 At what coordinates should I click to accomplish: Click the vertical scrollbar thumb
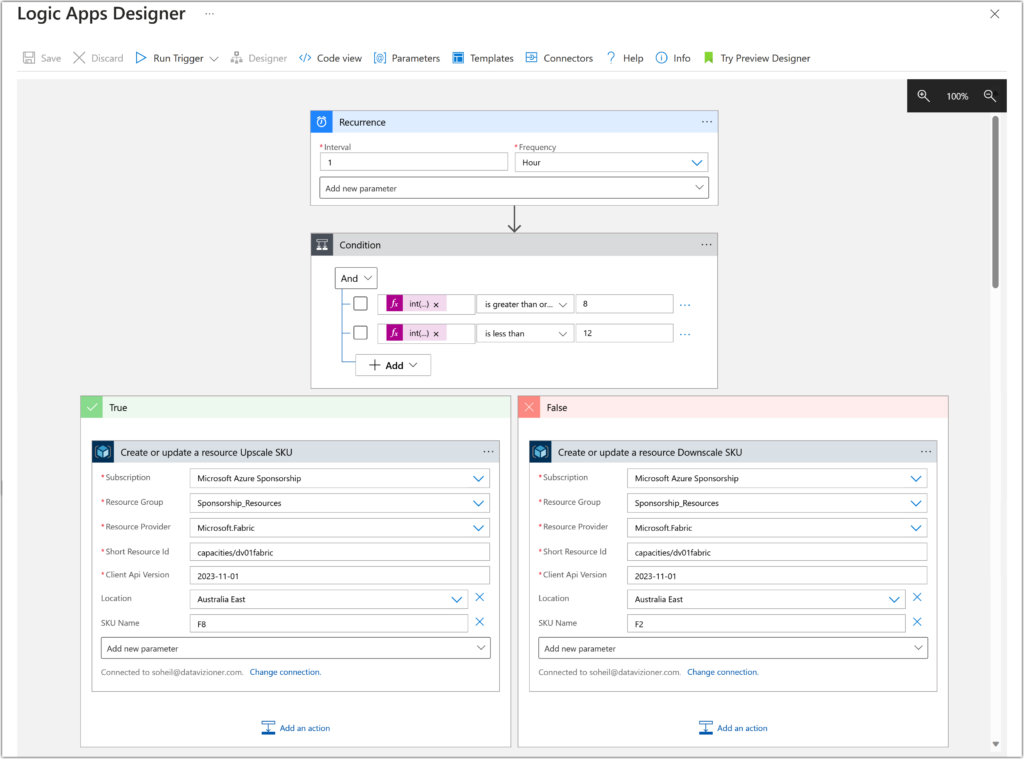tap(995, 202)
